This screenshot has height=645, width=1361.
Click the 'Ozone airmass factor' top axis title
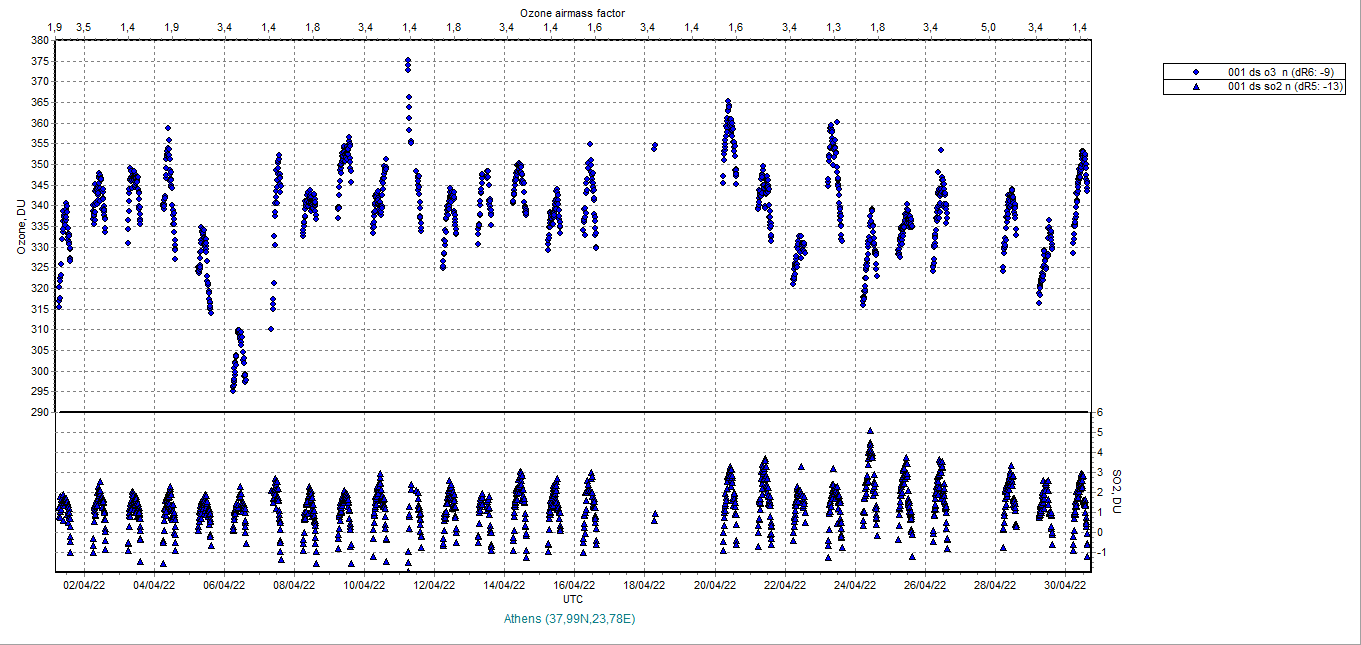(572, 13)
